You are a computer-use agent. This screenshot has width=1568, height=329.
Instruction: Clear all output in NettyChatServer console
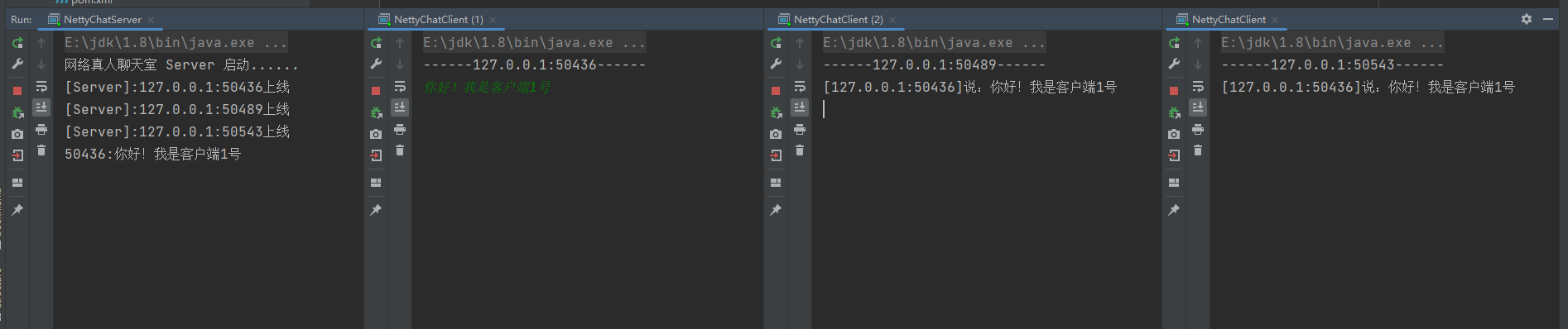coord(41,150)
